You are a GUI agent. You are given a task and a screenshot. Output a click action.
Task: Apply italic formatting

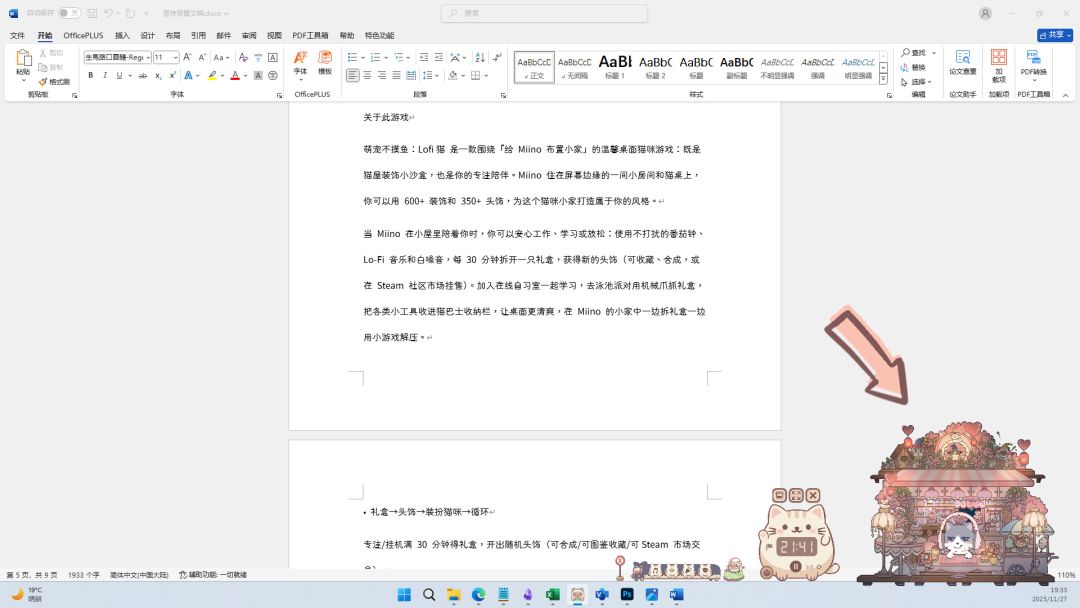(x=104, y=75)
